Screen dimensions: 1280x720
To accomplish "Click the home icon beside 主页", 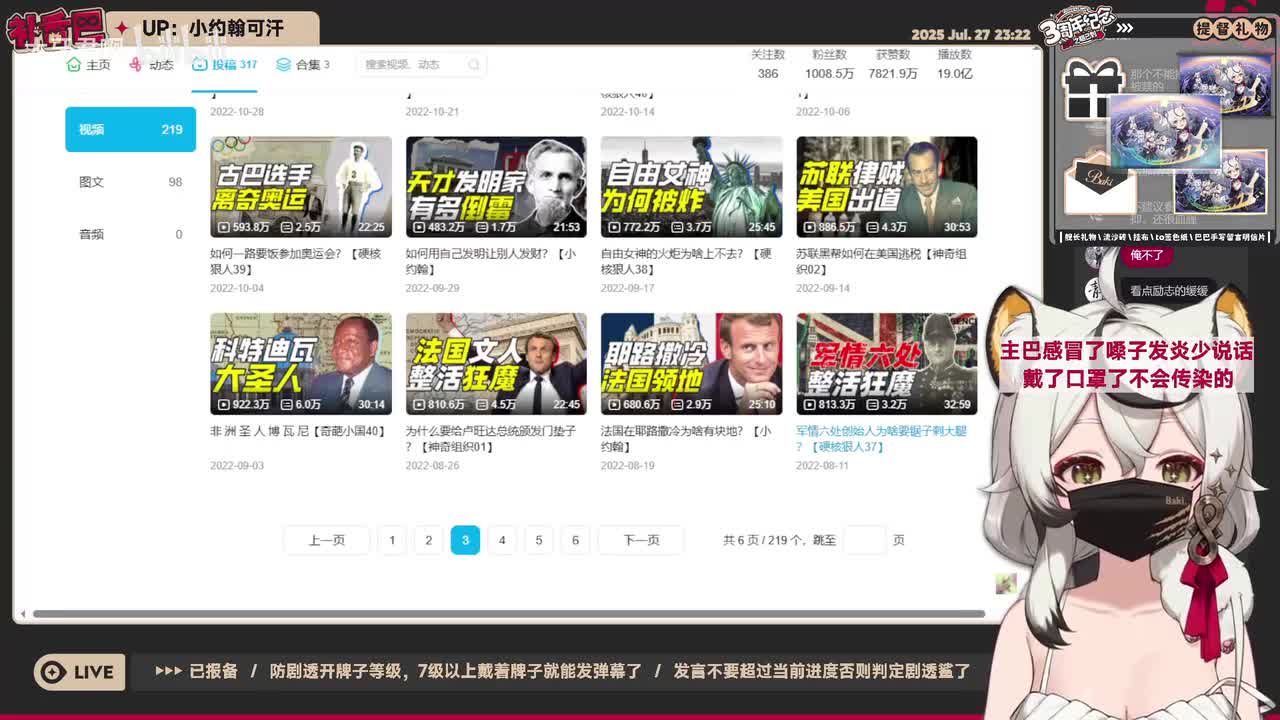I will pyautogui.click(x=73, y=64).
